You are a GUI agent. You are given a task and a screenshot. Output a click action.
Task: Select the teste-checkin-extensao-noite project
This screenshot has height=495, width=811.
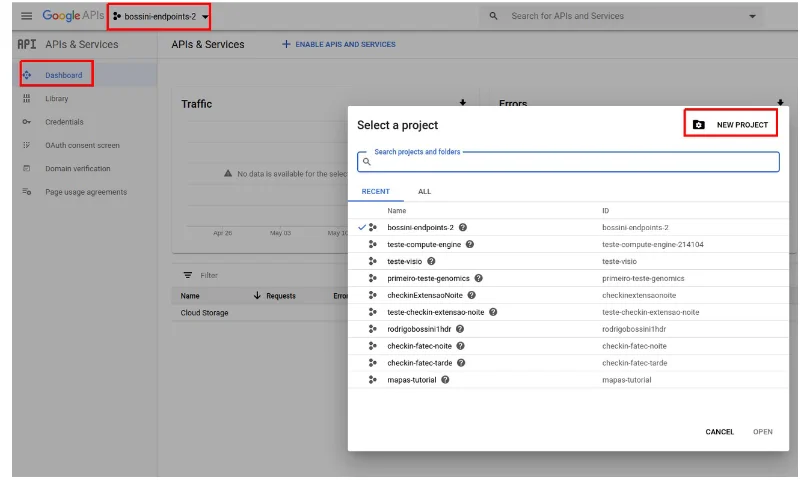click(568, 312)
